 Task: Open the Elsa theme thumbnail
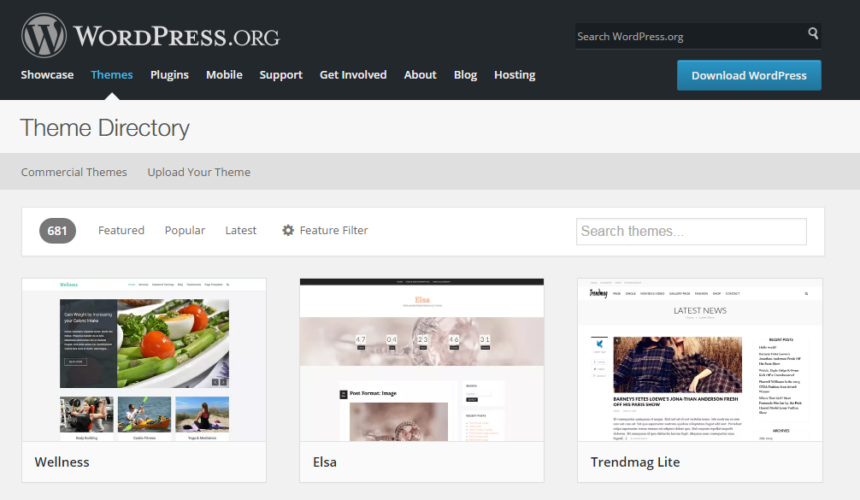[422, 360]
